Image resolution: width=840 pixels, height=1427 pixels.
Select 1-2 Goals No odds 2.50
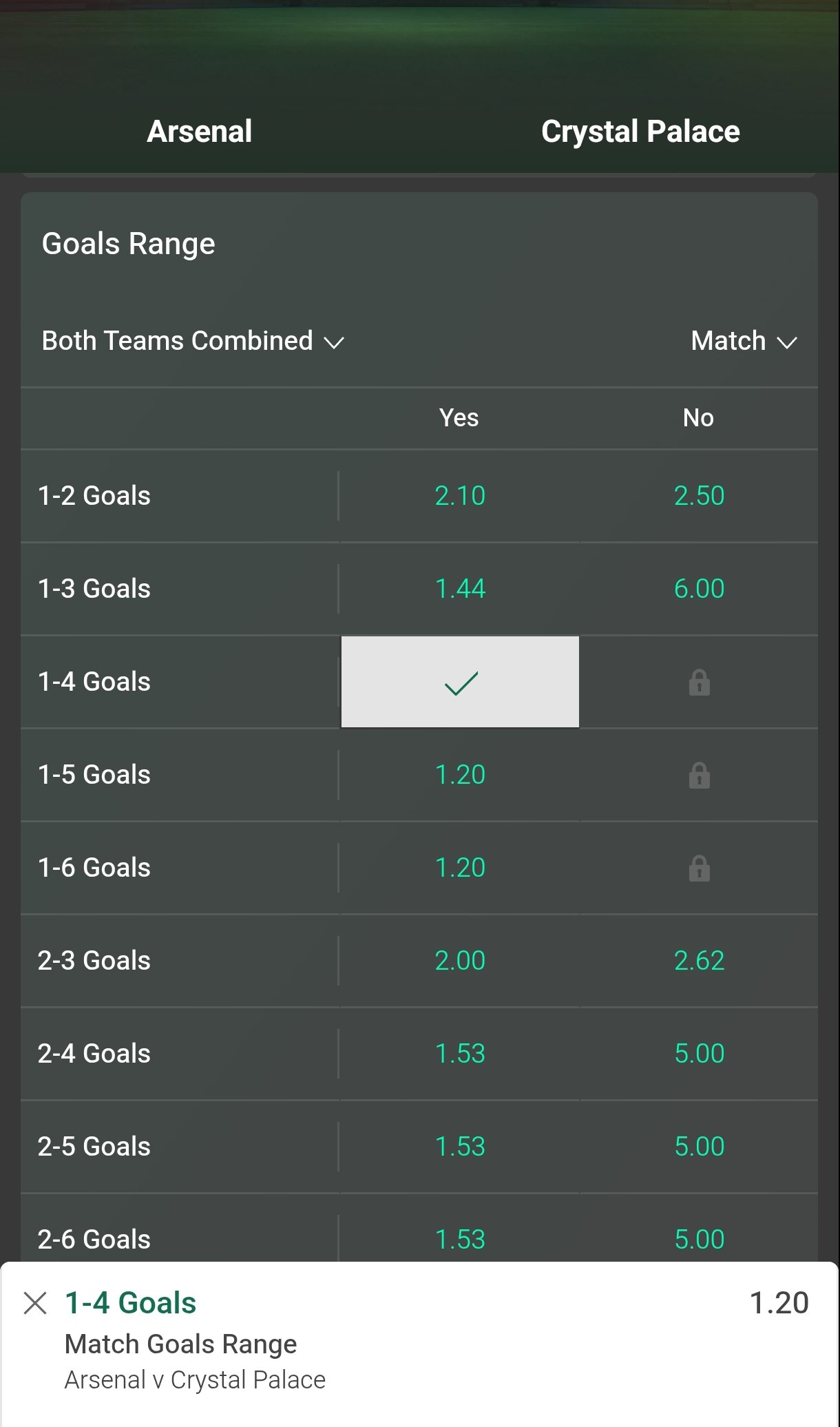click(x=699, y=496)
